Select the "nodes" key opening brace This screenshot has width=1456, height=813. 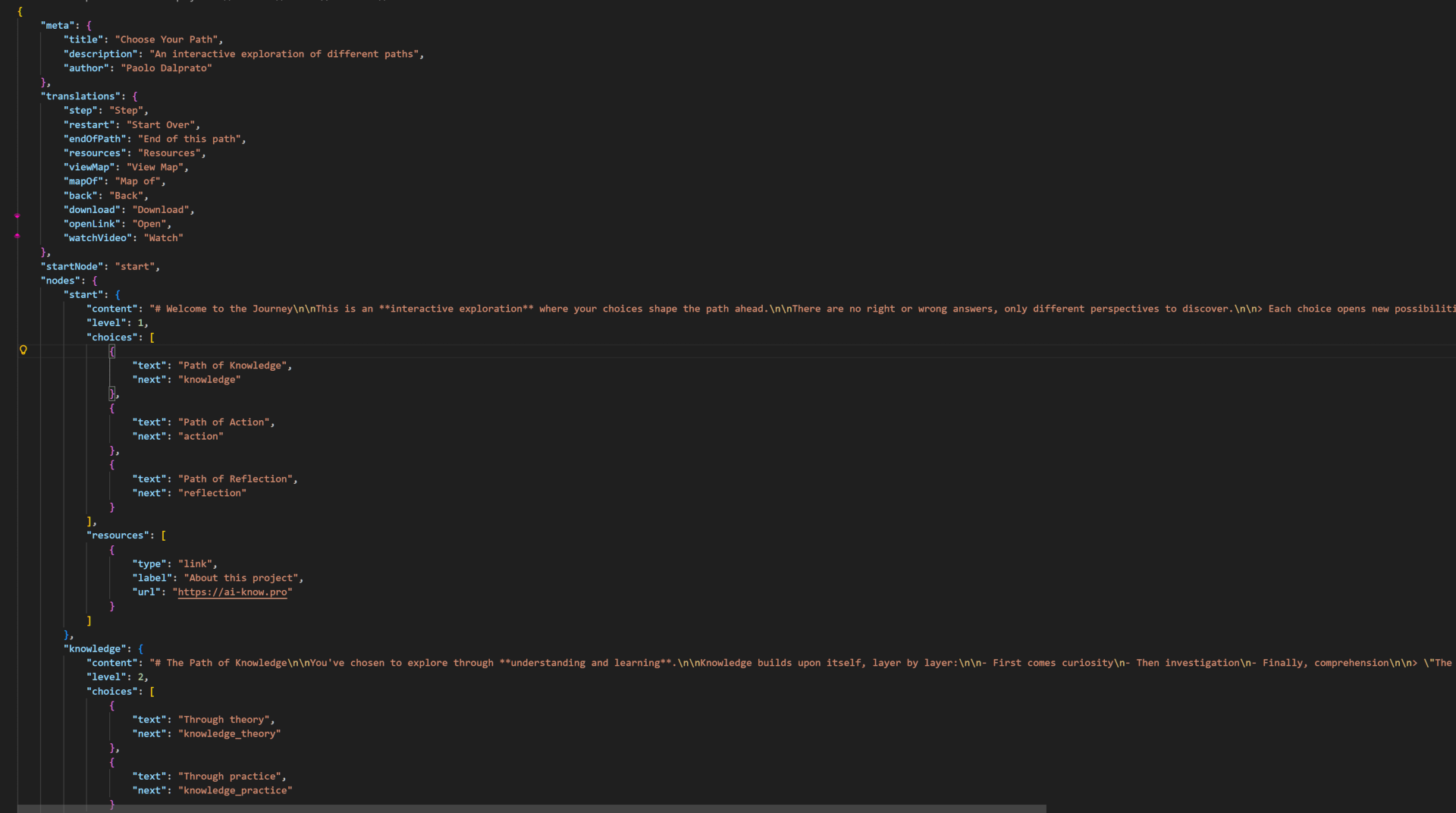click(x=95, y=281)
